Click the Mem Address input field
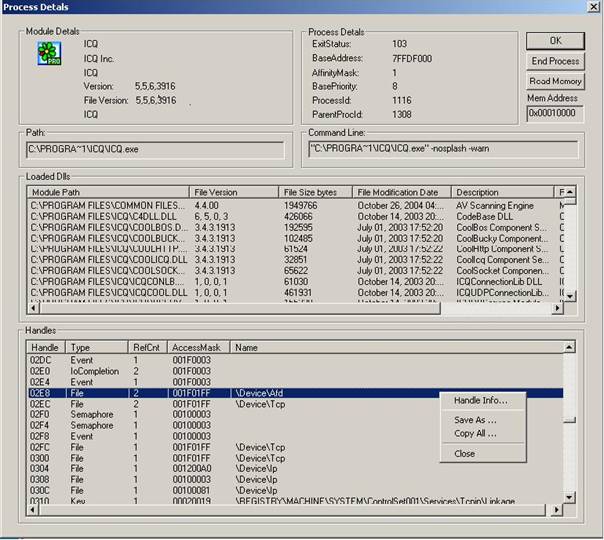 pos(555,113)
